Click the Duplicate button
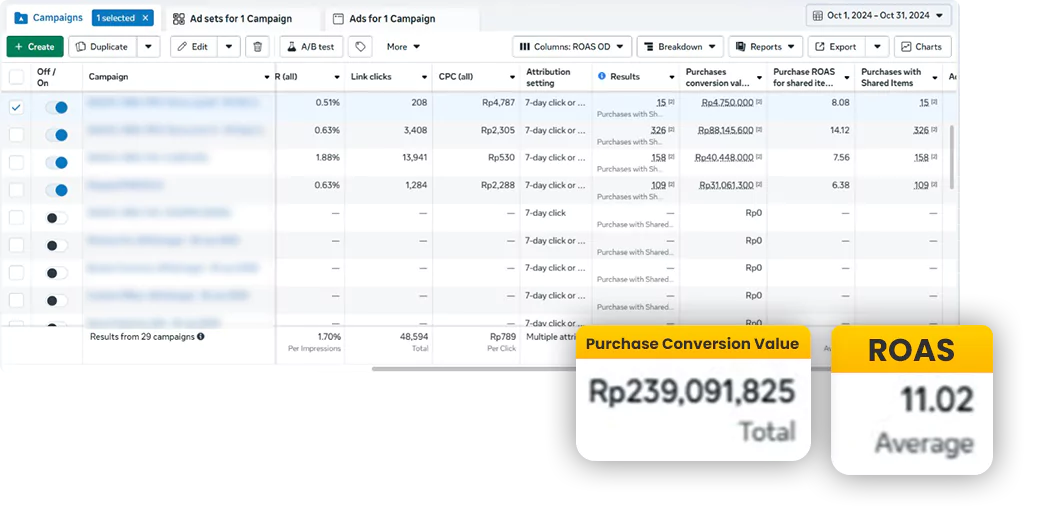Viewport: 1046px width, 514px height. point(101,47)
